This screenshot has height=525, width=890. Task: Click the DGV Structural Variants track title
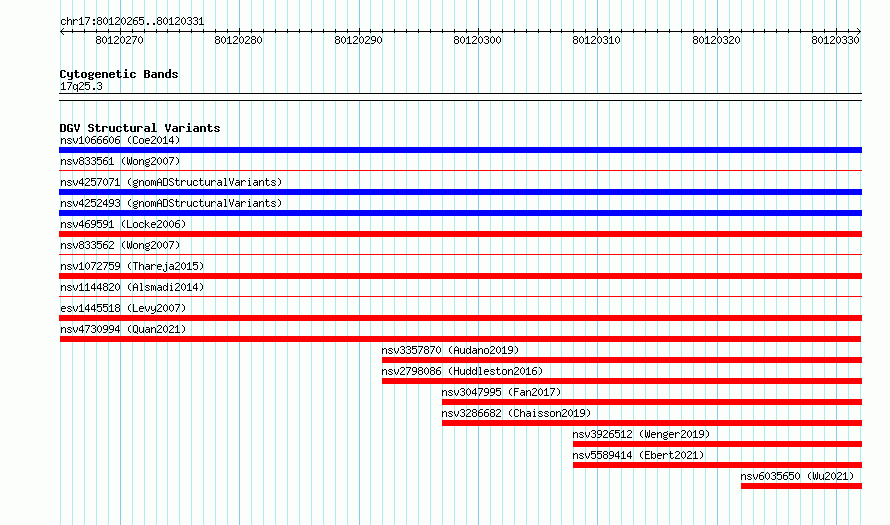click(140, 128)
